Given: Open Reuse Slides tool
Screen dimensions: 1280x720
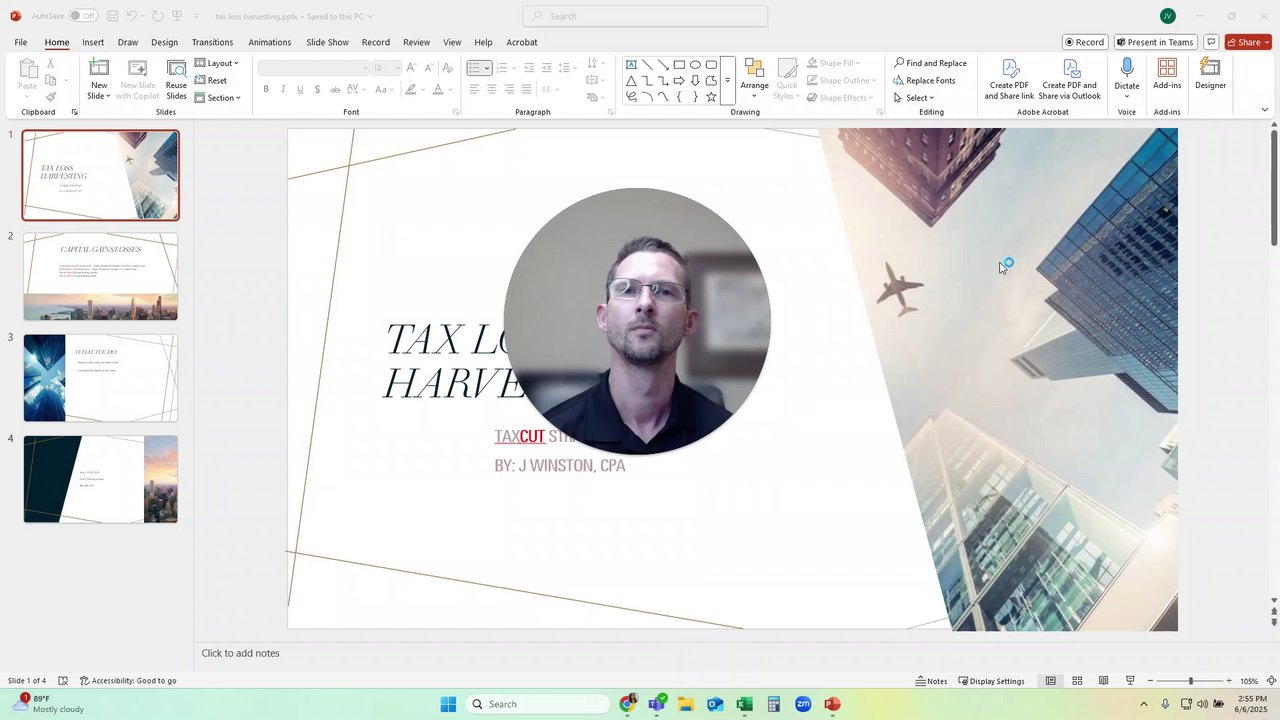Looking at the screenshot, I should 176,78.
